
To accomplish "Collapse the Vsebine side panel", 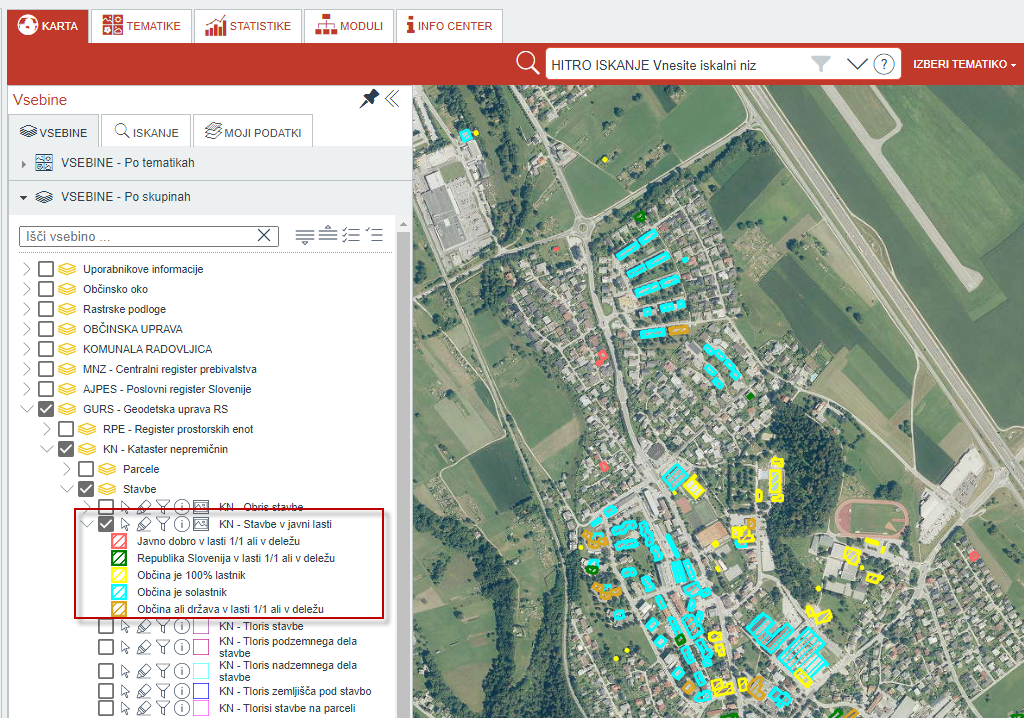I will coord(392,98).
